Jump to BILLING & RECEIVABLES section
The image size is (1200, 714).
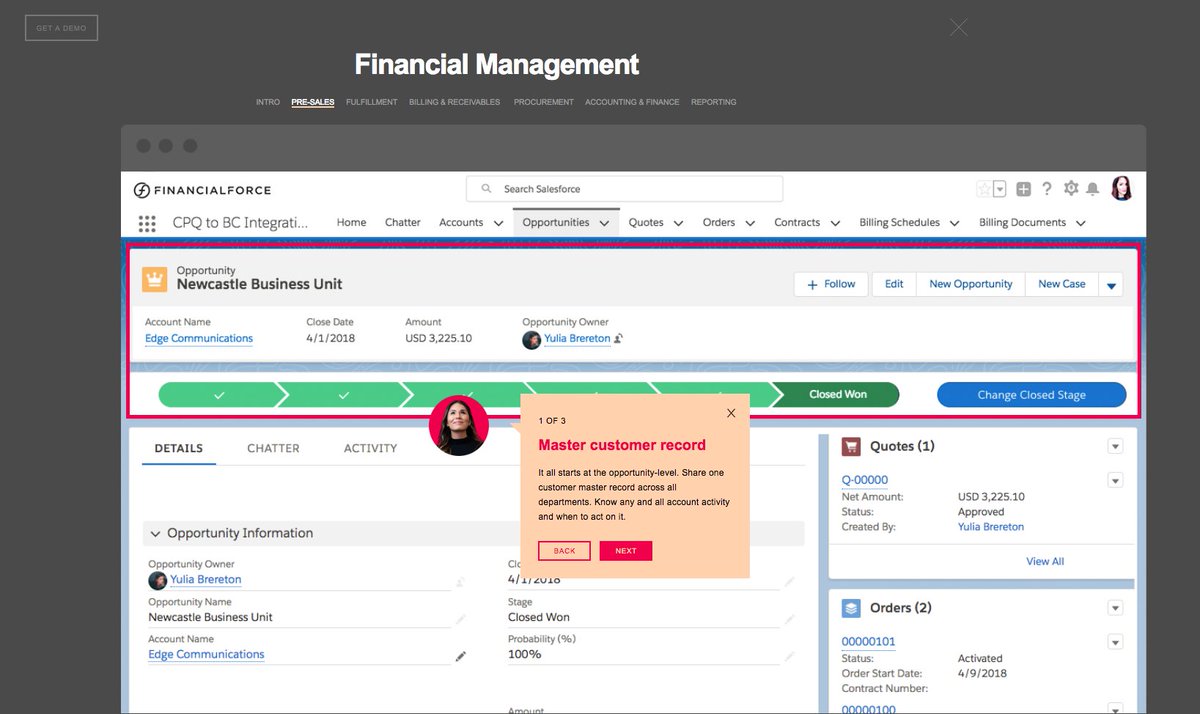tap(455, 102)
